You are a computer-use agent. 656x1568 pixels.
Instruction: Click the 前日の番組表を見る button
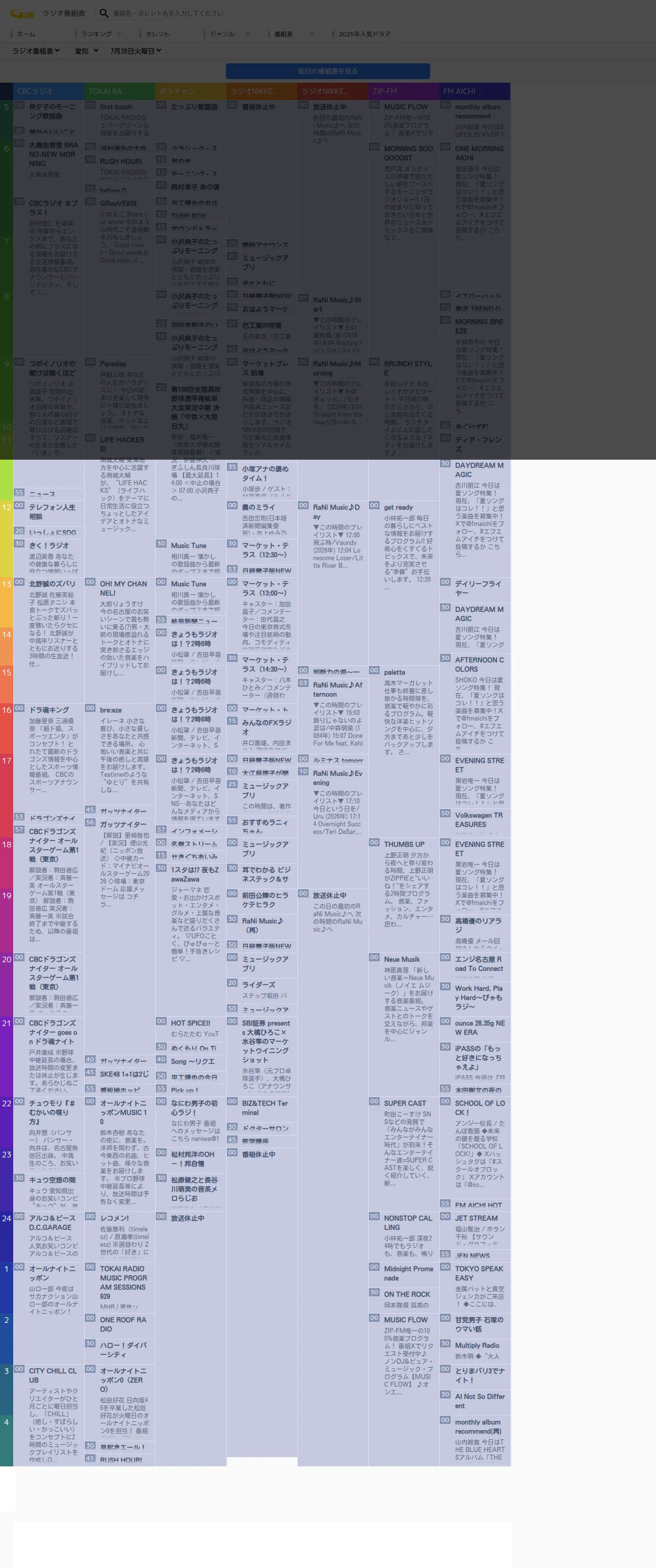point(327,71)
